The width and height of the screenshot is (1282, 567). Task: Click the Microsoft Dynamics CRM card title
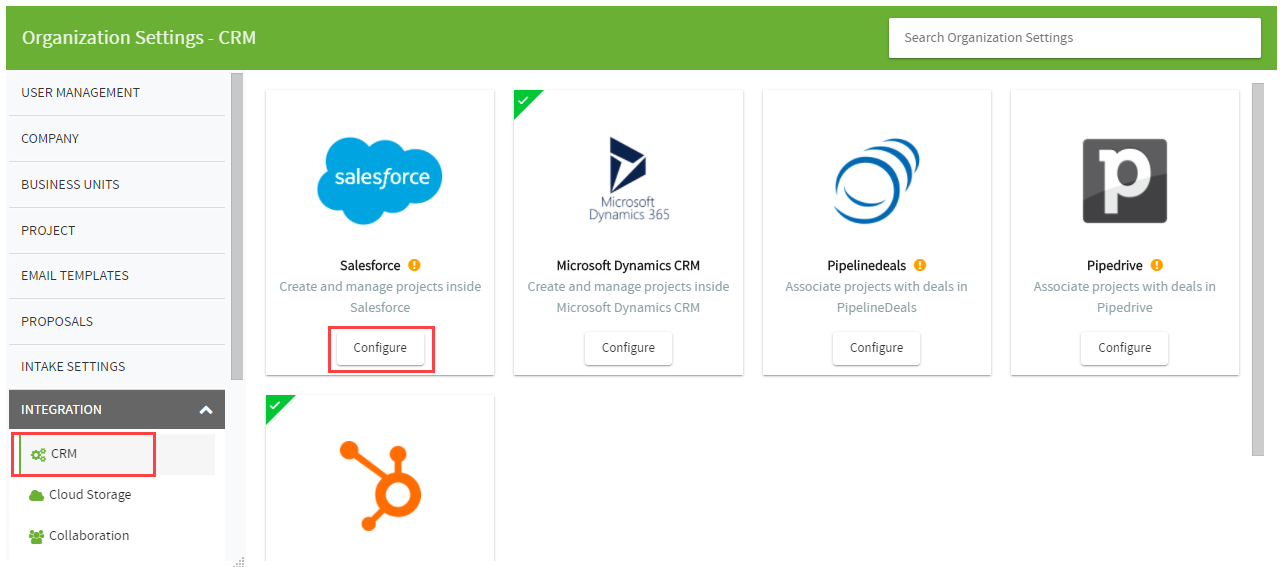coord(628,266)
